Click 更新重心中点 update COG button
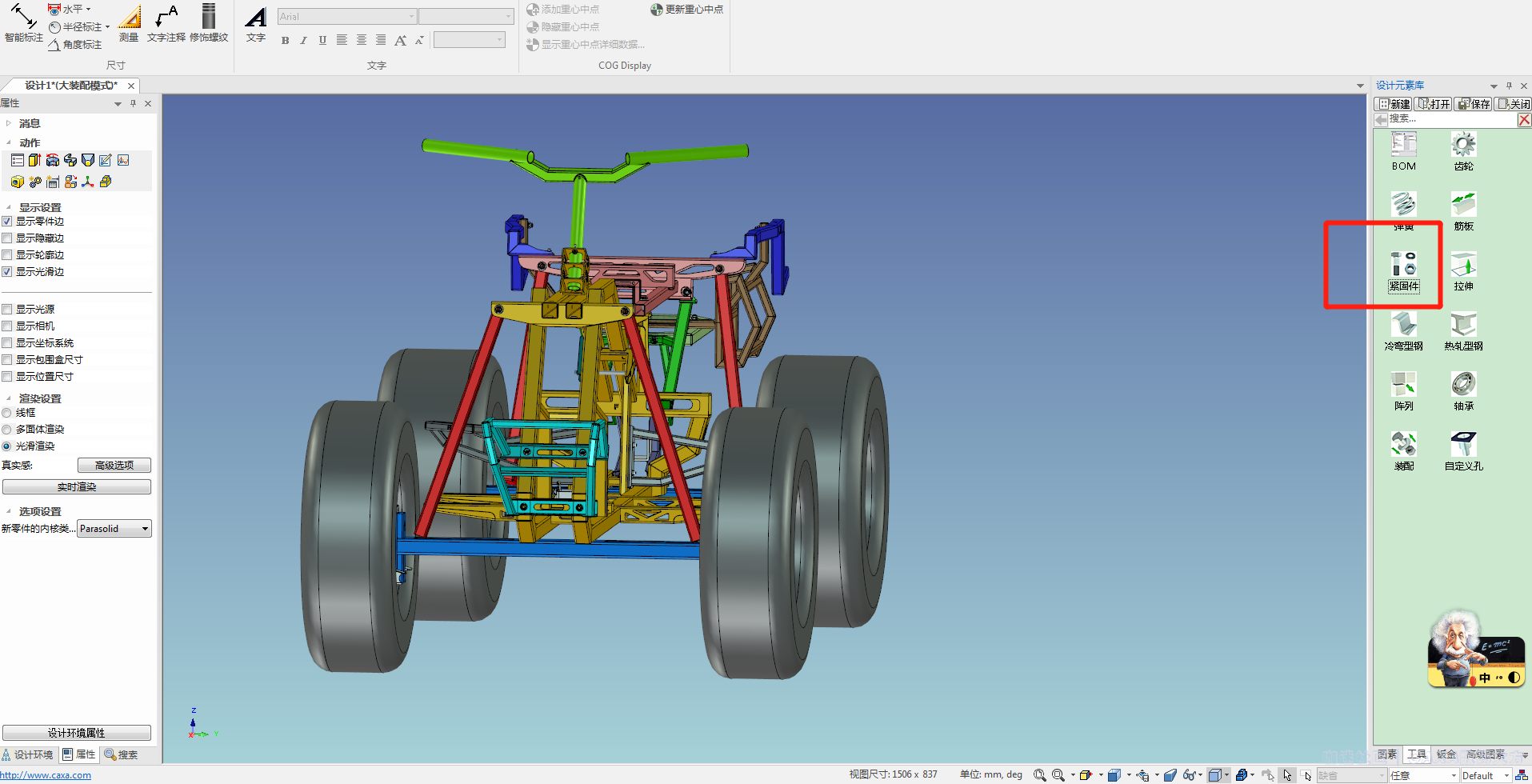This screenshot has height=784, width=1532. pos(687,10)
